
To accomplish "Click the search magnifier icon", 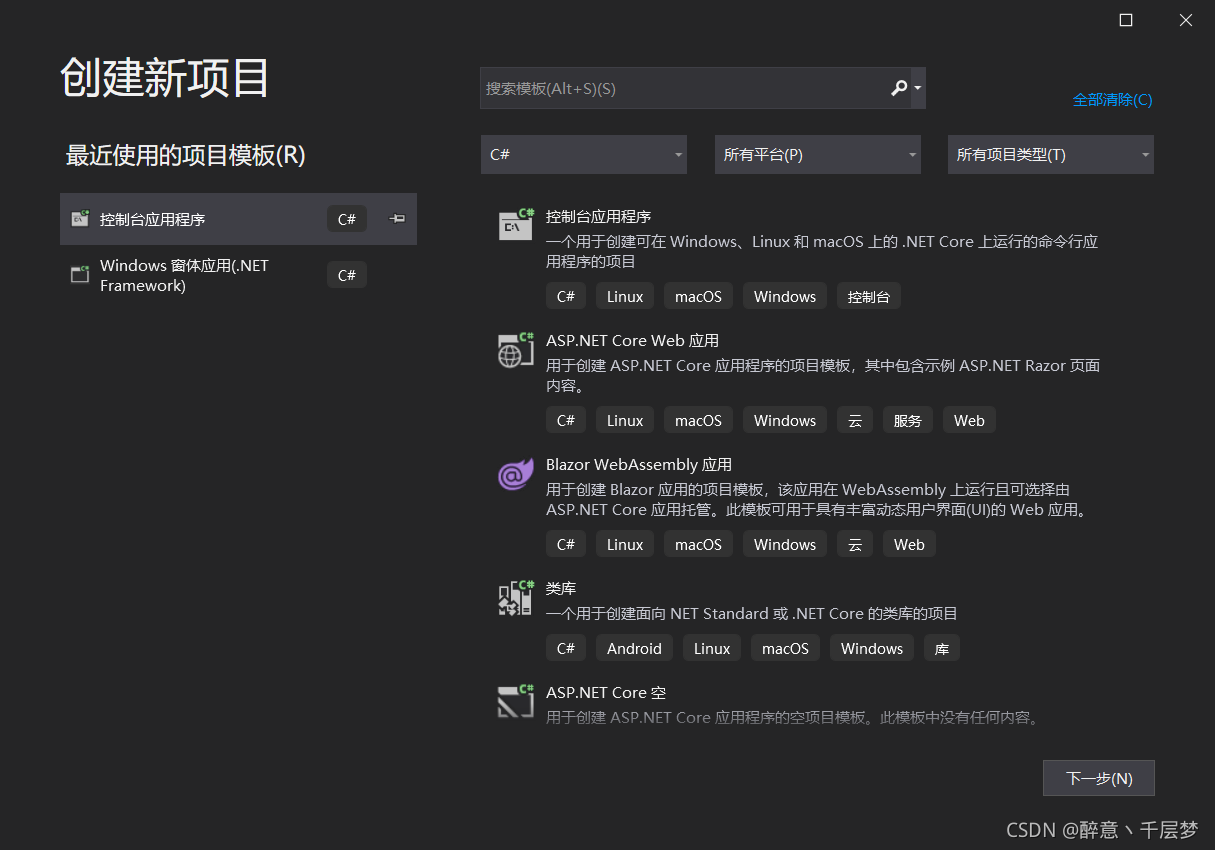I will click(899, 88).
